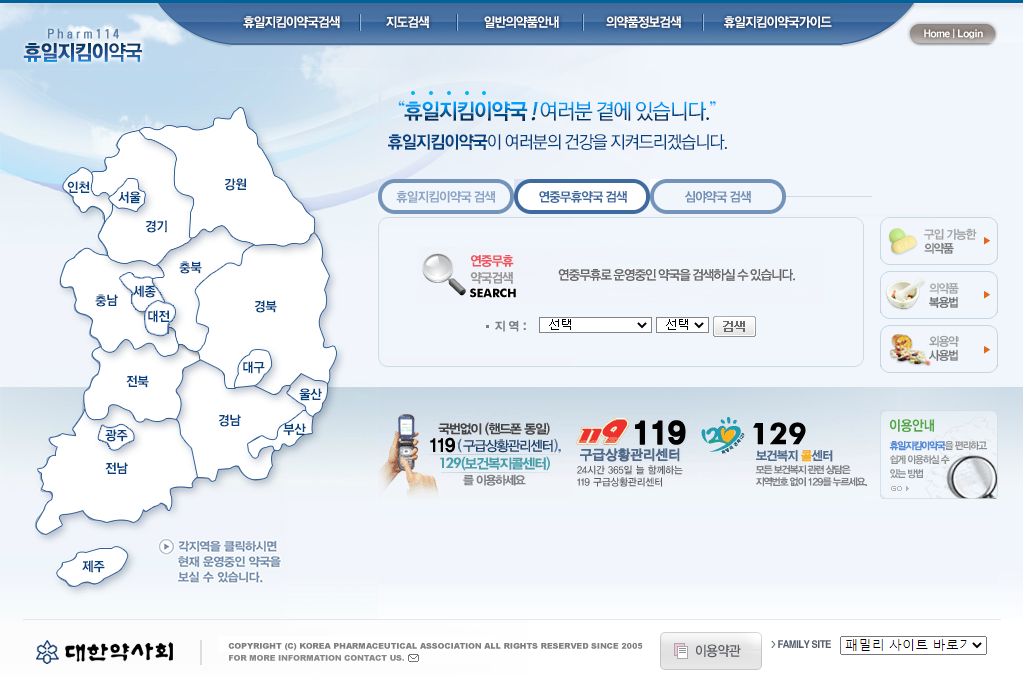Switch to the 휴일지킴이약국 검색 tab

coord(445,196)
